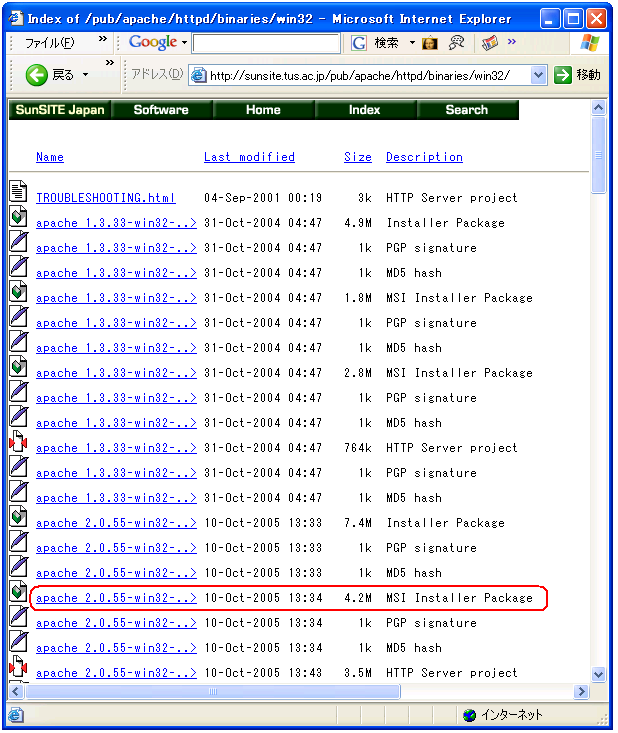Click into the Google toolbar search field

click(x=265, y=43)
